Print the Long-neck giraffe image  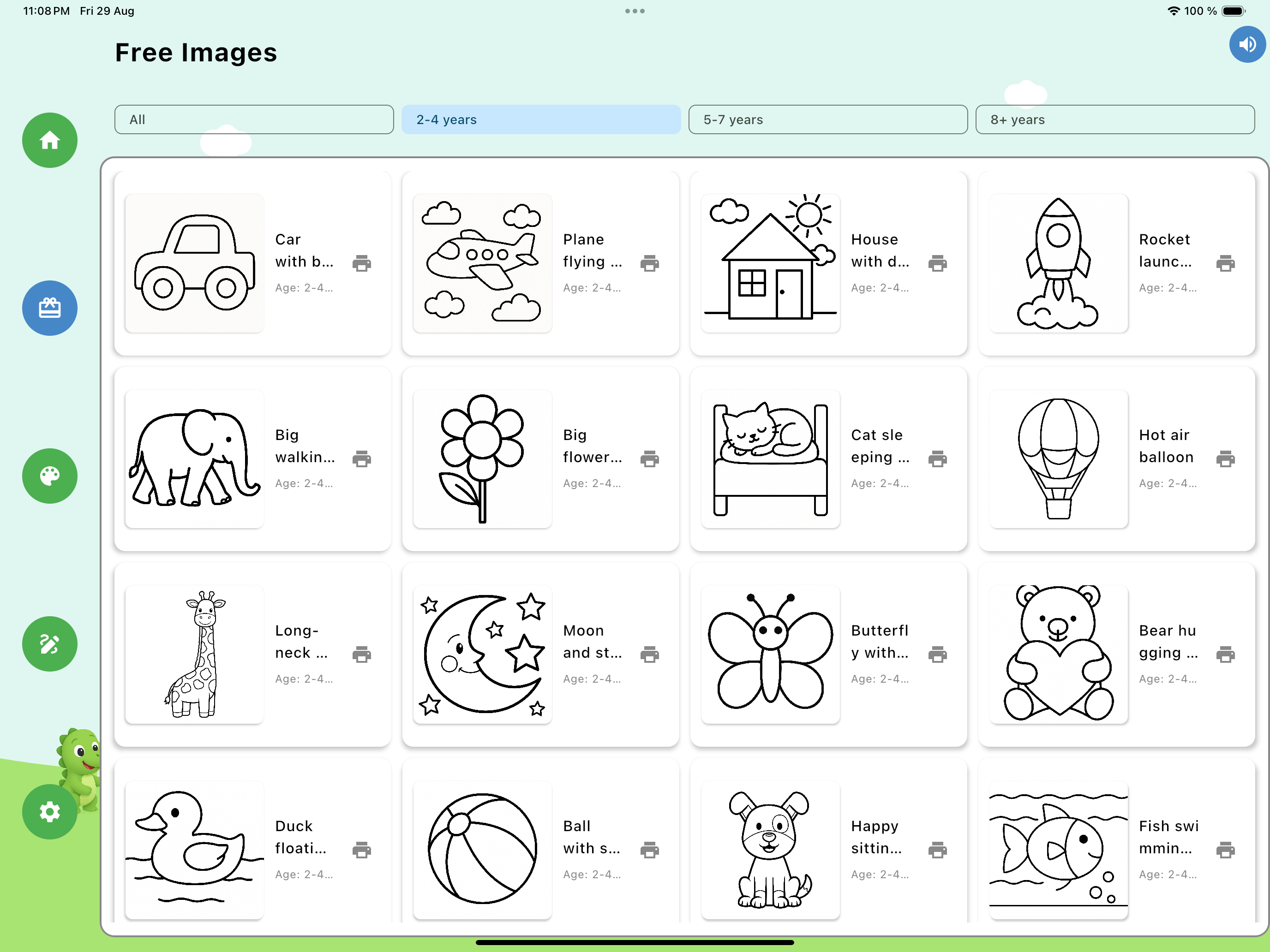click(362, 654)
